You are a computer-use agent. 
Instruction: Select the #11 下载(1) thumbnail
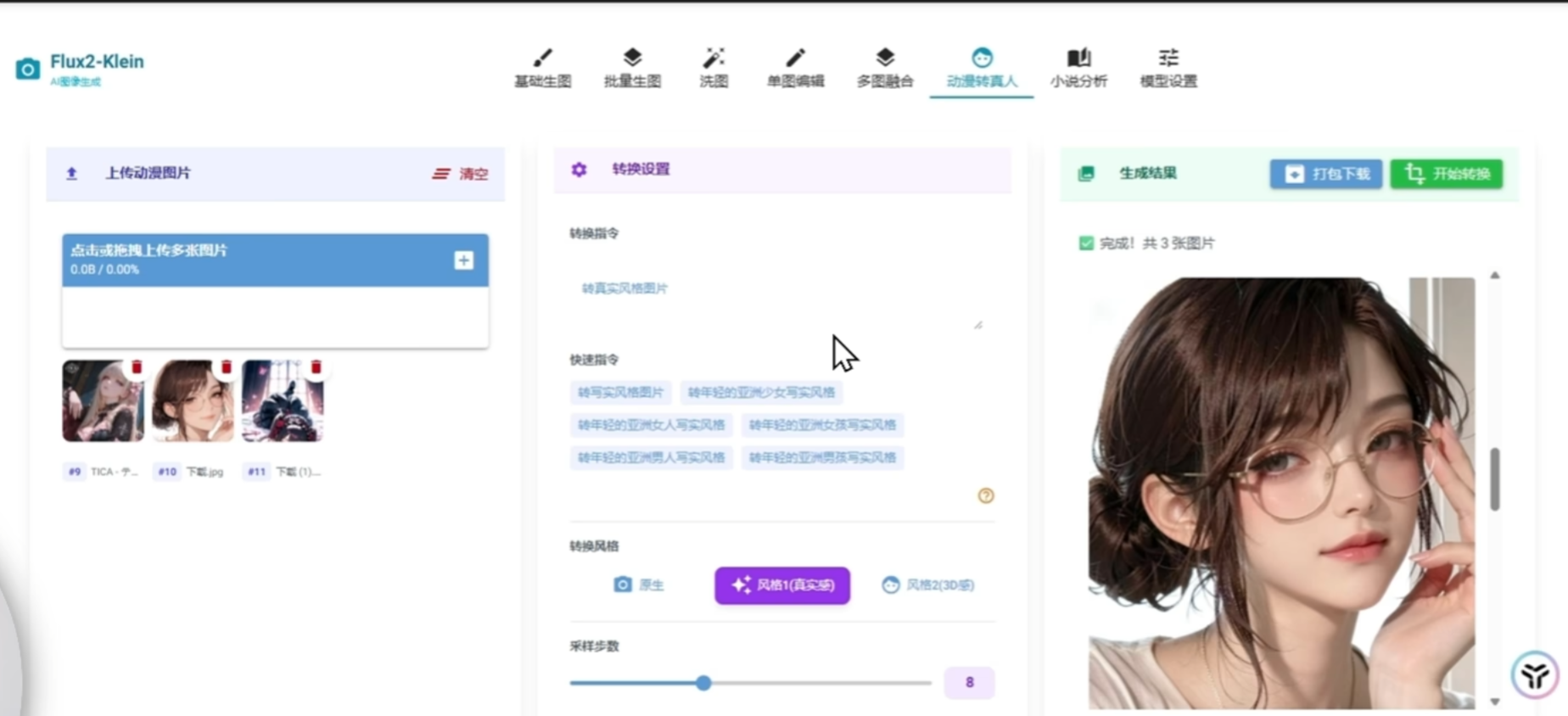(x=283, y=400)
